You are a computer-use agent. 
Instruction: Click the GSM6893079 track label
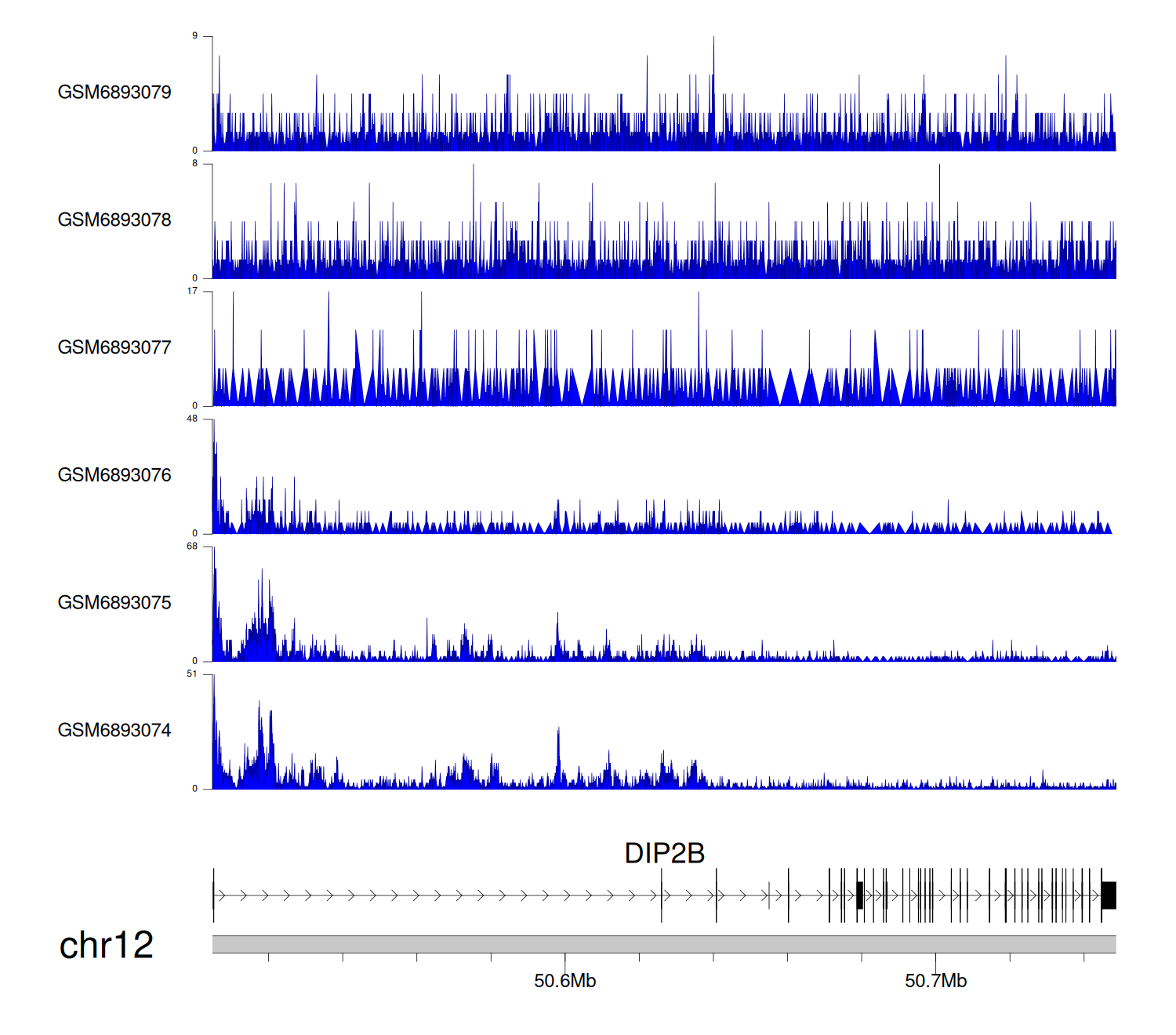[x=114, y=93]
